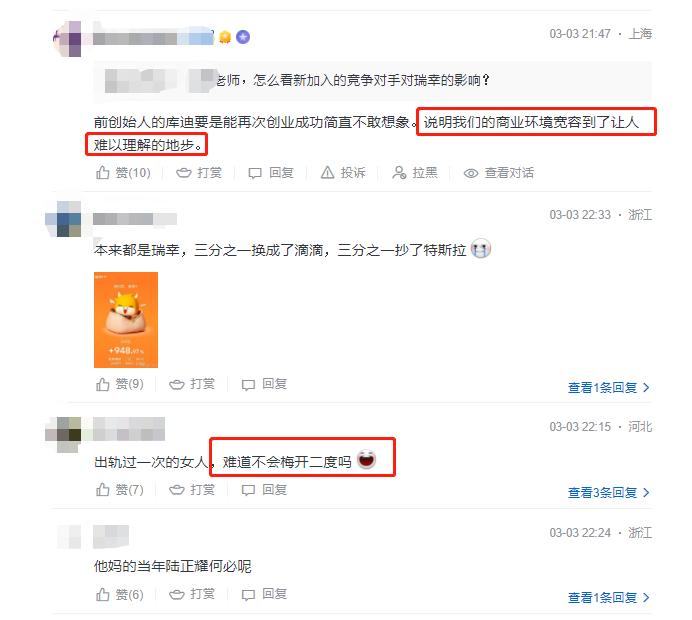Tip the 03-03 22:33 comment via 打赏
Screen dimensions: 692x620
point(192,384)
